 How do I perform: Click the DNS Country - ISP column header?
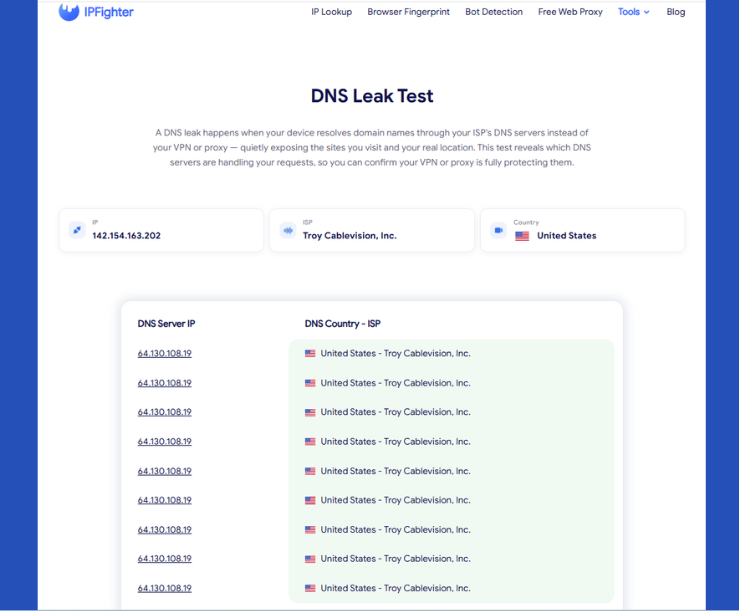pyautogui.click(x=343, y=323)
